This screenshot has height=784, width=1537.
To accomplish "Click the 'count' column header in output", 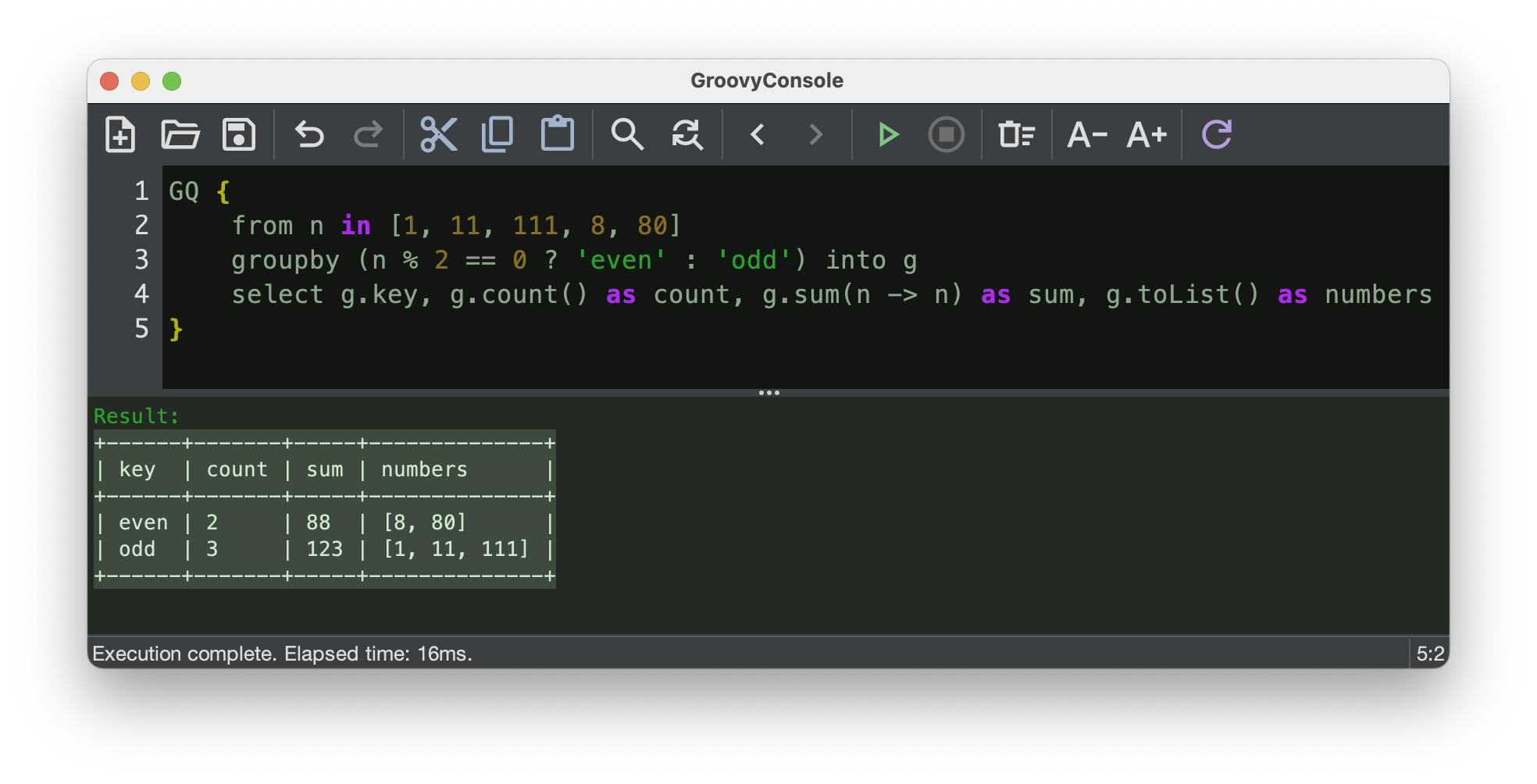I will tap(237, 469).
